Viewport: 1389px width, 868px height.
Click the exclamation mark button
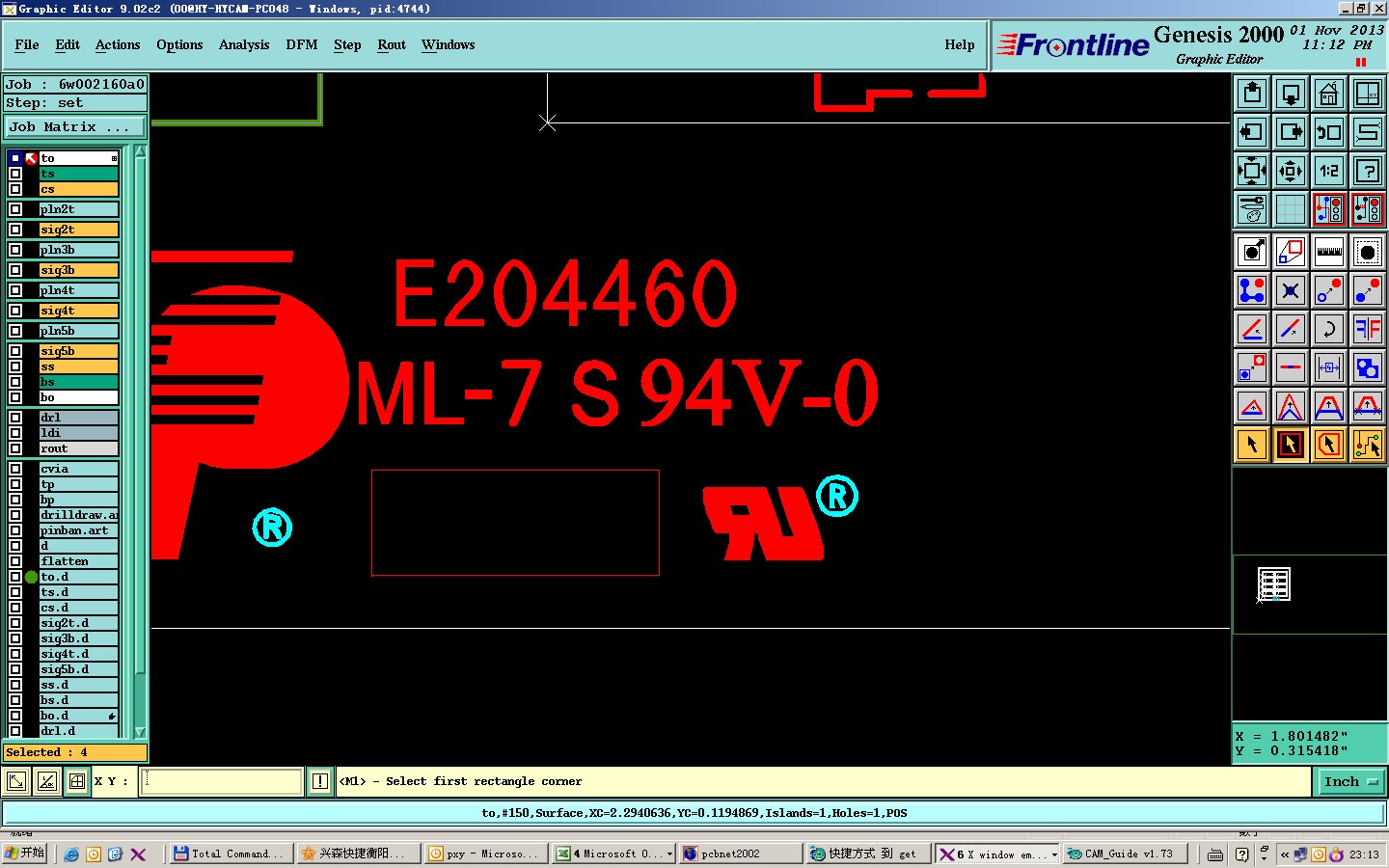click(320, 781)
